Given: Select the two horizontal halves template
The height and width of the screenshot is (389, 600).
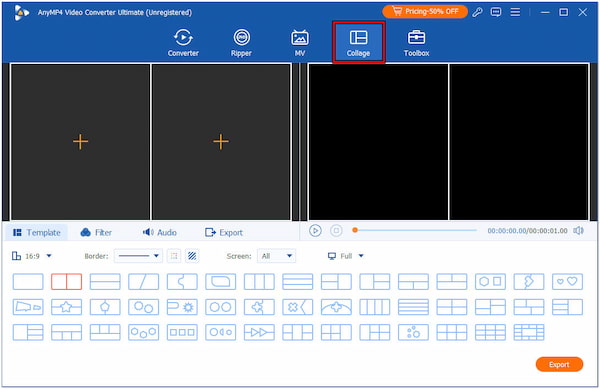Looking at the screenshot, I should point(105,282).
